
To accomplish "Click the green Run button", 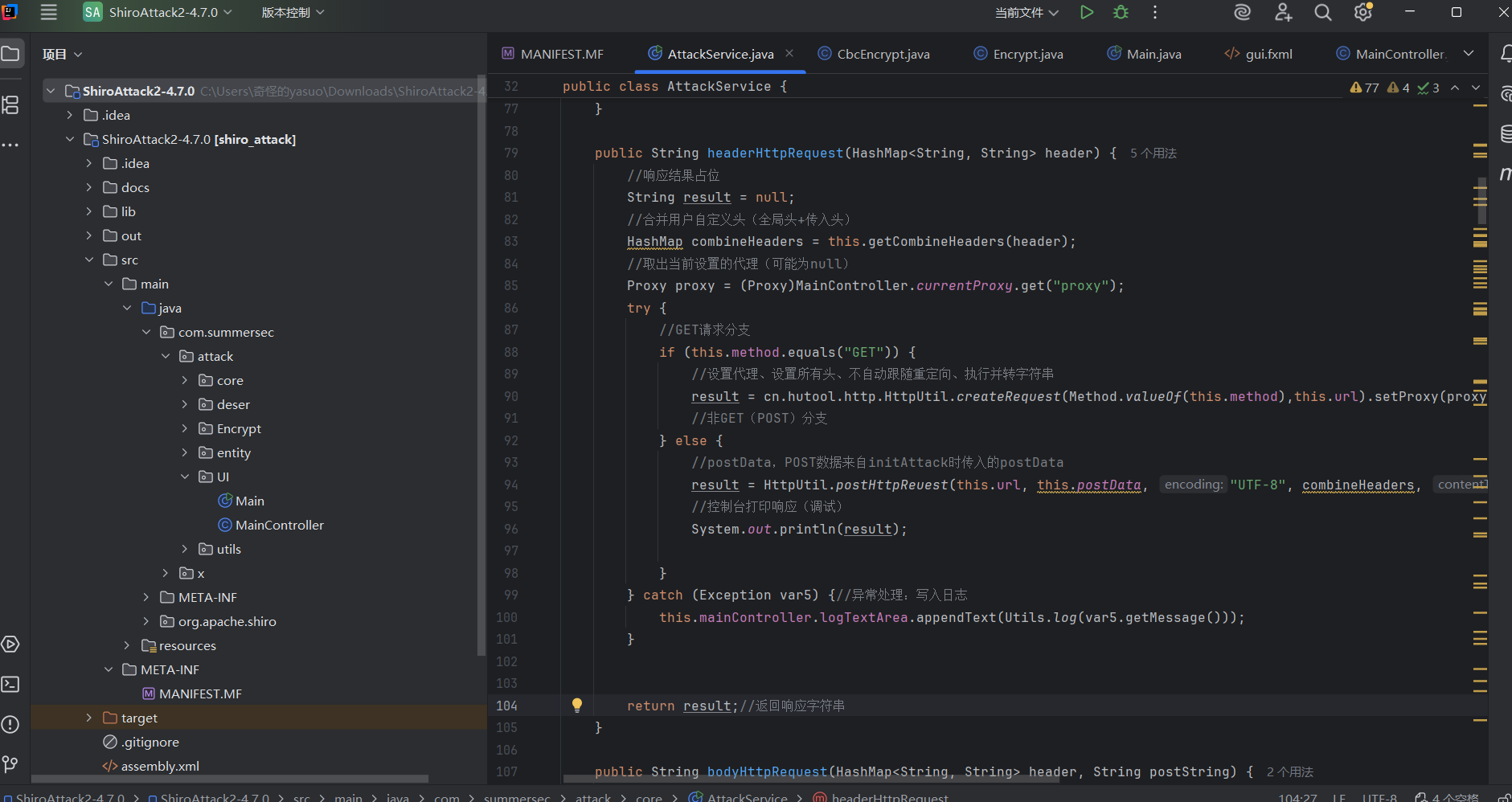I will pyautogui.click(x=1086, y=12).
